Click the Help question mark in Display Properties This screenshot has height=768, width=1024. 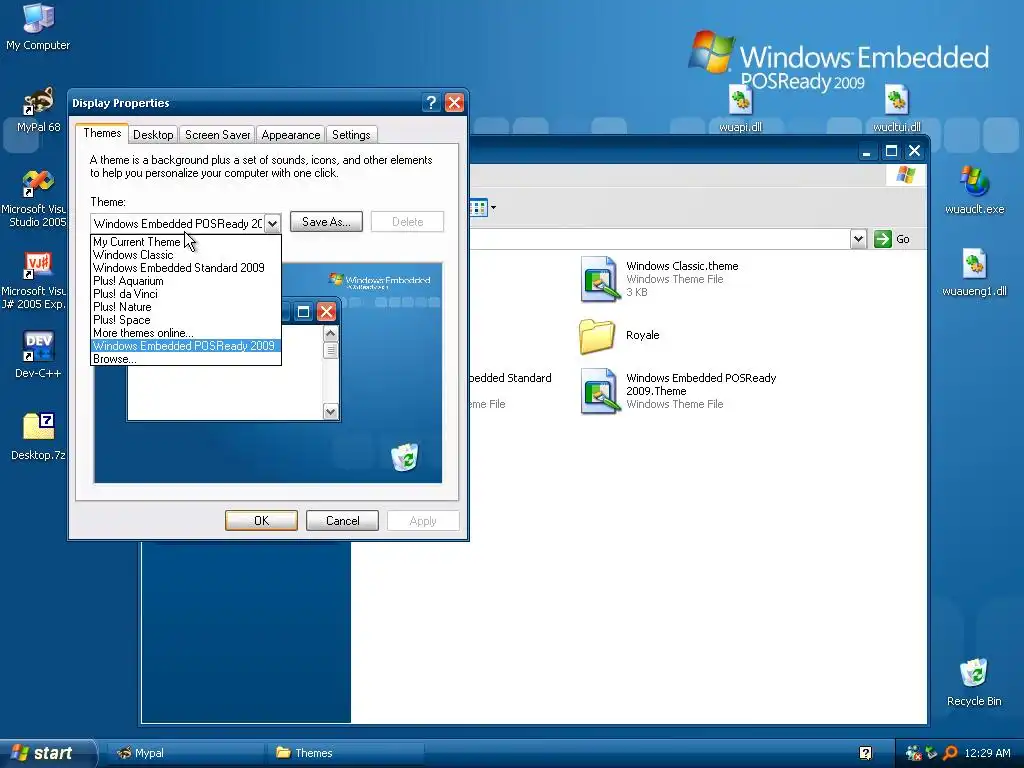tap(431, 103)
